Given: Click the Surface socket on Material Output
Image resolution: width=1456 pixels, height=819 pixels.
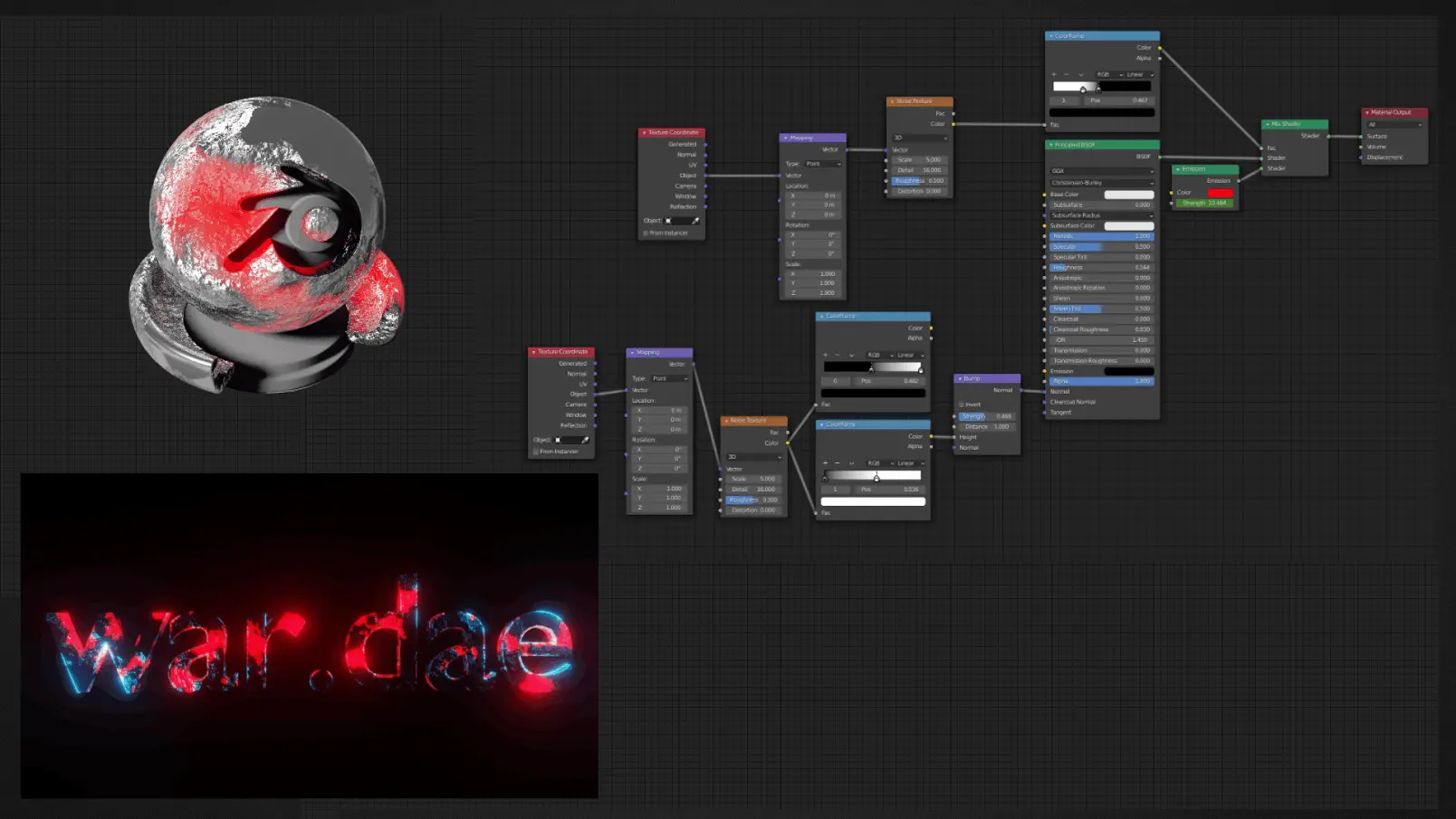Looking at the screenshot, I should click(x=1361, y=137).
